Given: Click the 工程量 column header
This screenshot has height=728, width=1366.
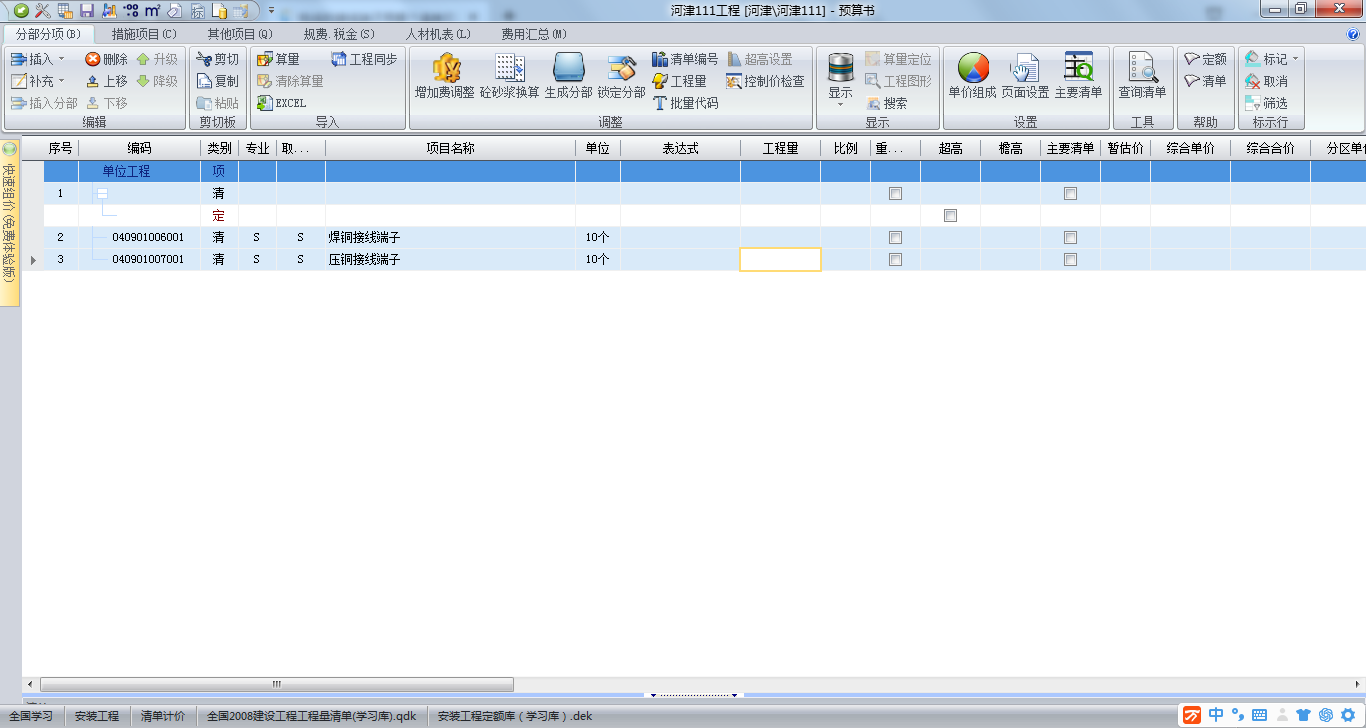Looking at the screenshot, I should point(780,148).
